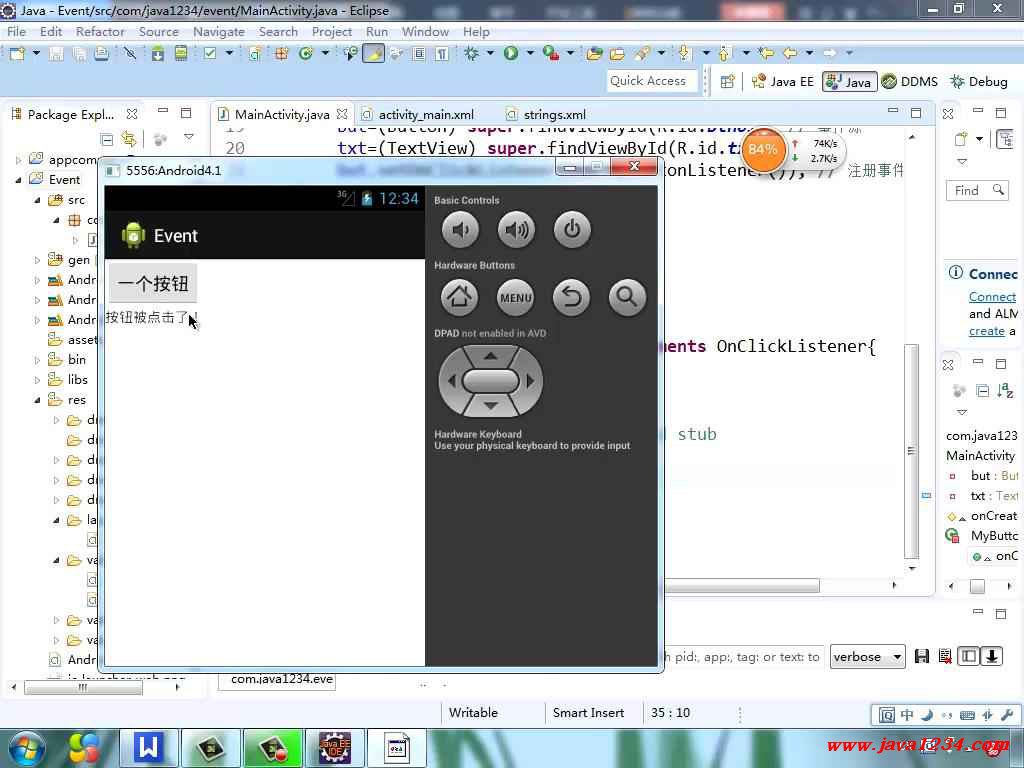Viewport: 1024px width, 768px height.
Task: Switch to the strings.xml editor tab
Action: 554,114
